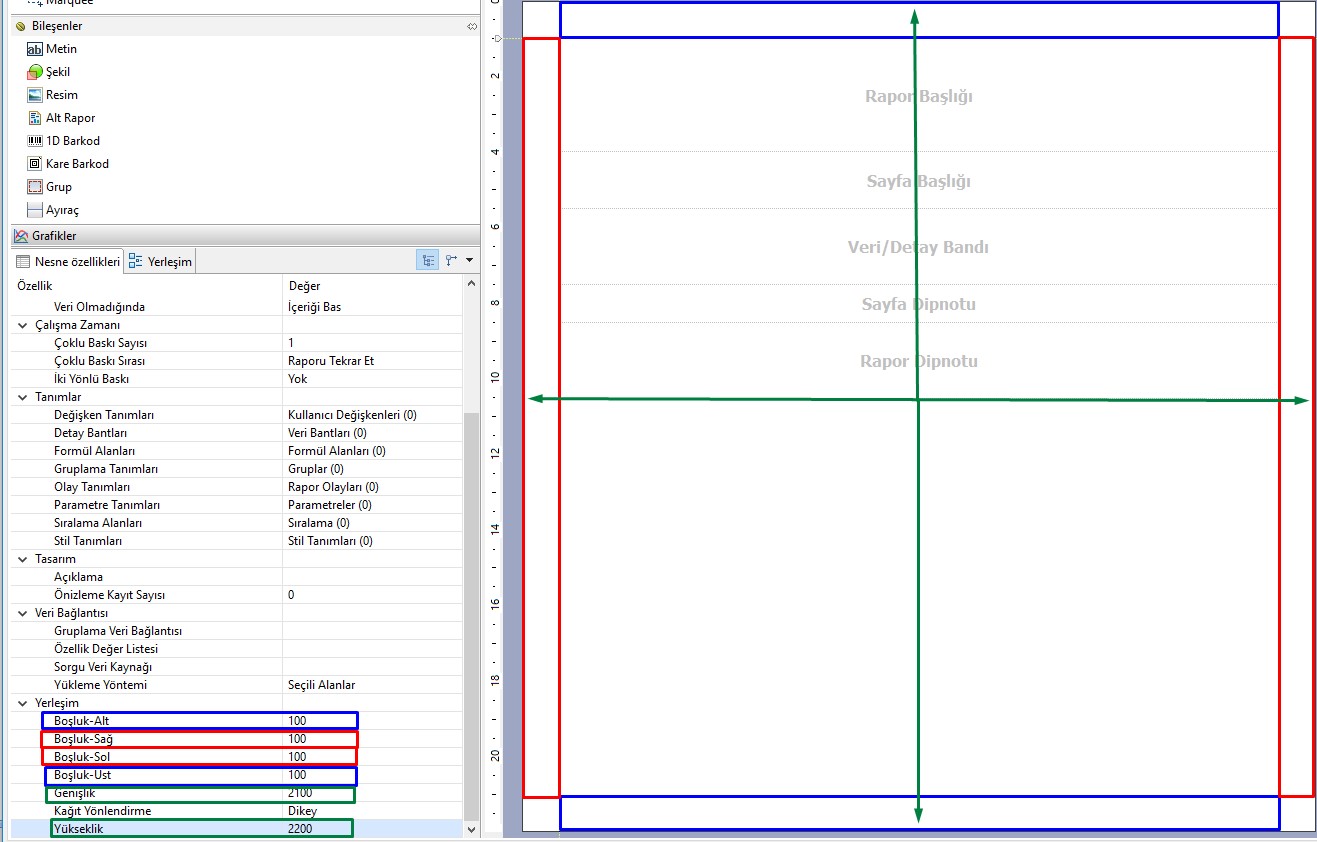This screenshot has width=1317, height=842.
Task: Pick the Şekil shape component
Action: tap(57, 72)
